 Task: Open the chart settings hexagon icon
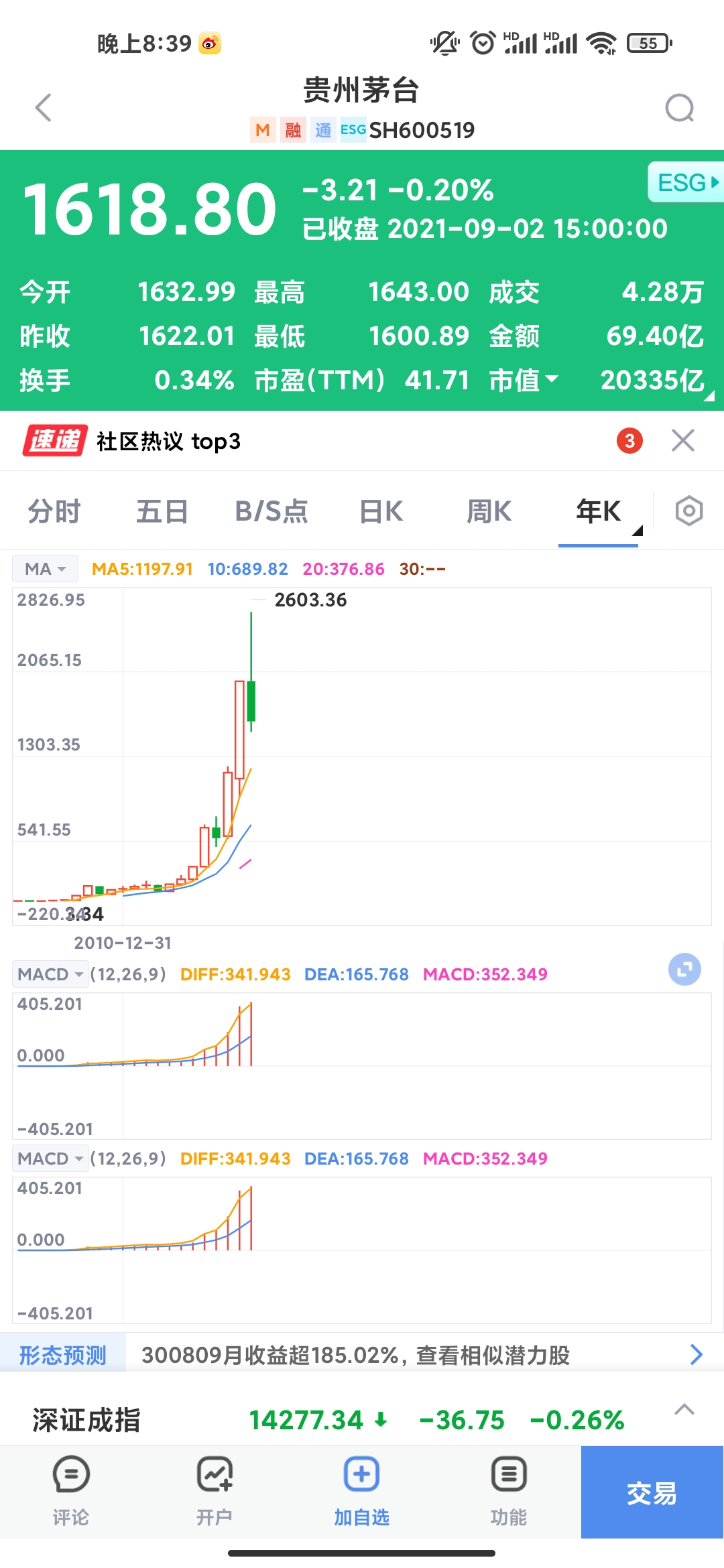pyautogui.click(x=688, y=511)
